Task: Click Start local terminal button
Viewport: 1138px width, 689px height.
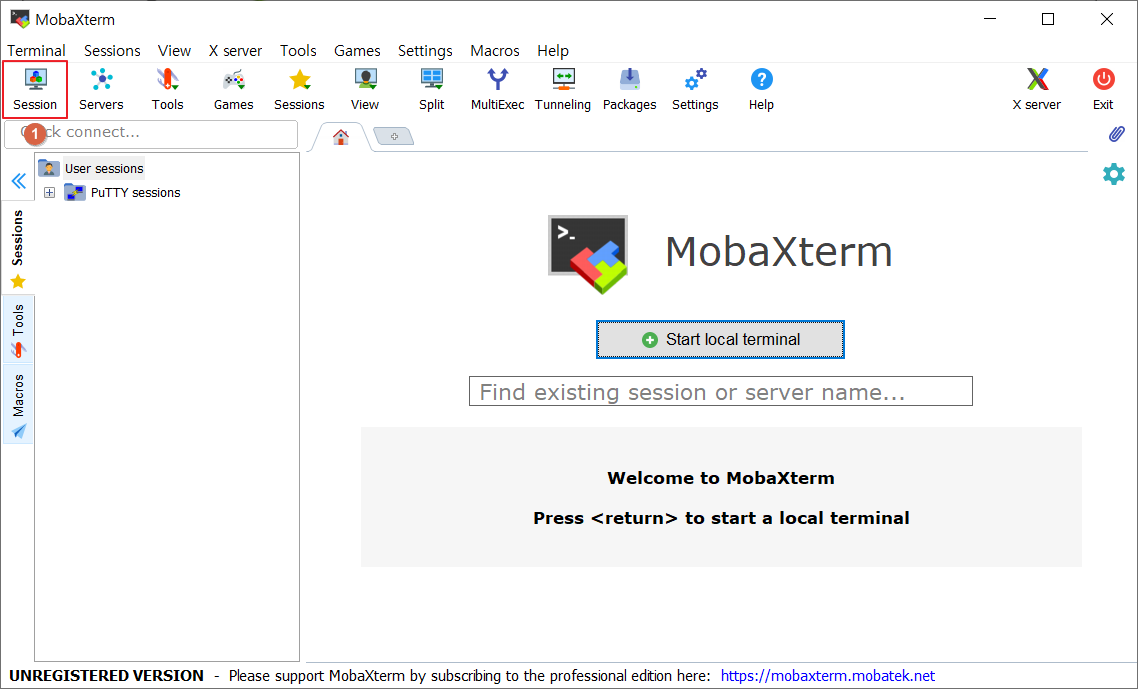Action: coord(721,339)
